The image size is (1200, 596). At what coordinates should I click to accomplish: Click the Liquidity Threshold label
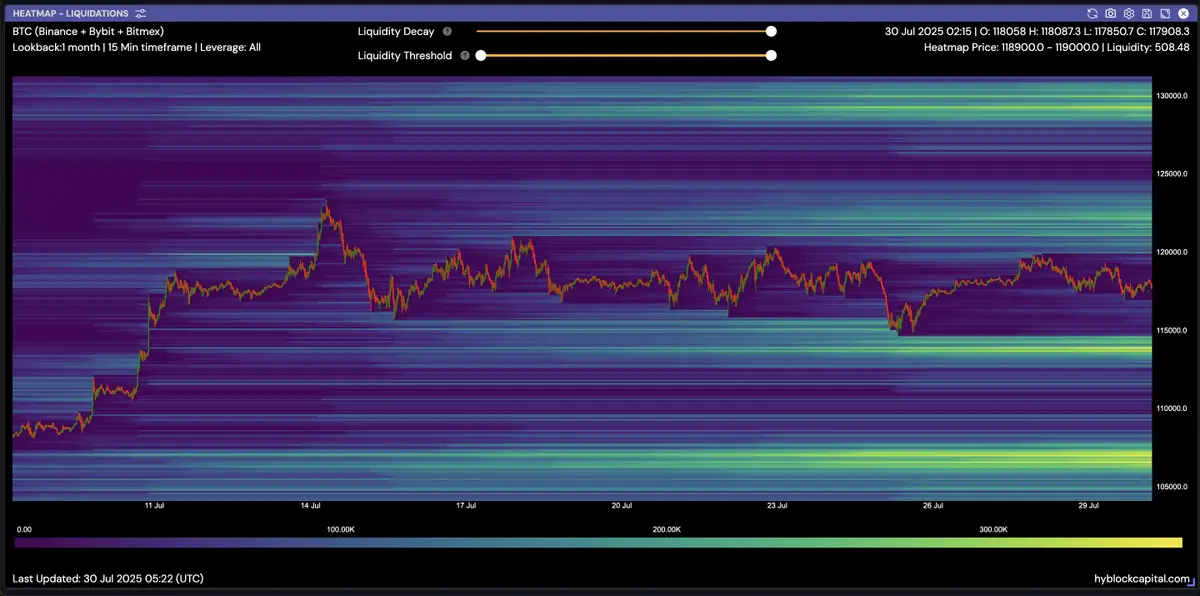tap(405, 56)
